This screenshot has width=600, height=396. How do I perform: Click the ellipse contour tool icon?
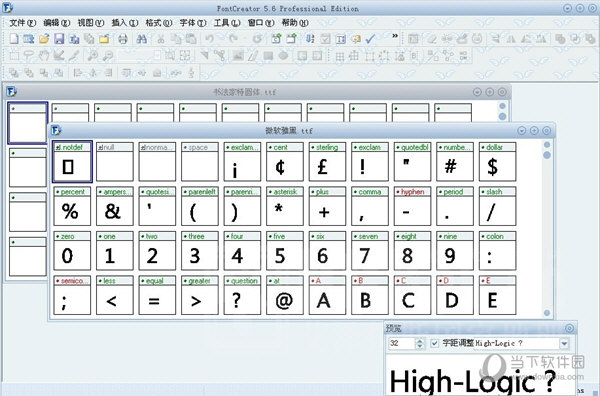283,56
